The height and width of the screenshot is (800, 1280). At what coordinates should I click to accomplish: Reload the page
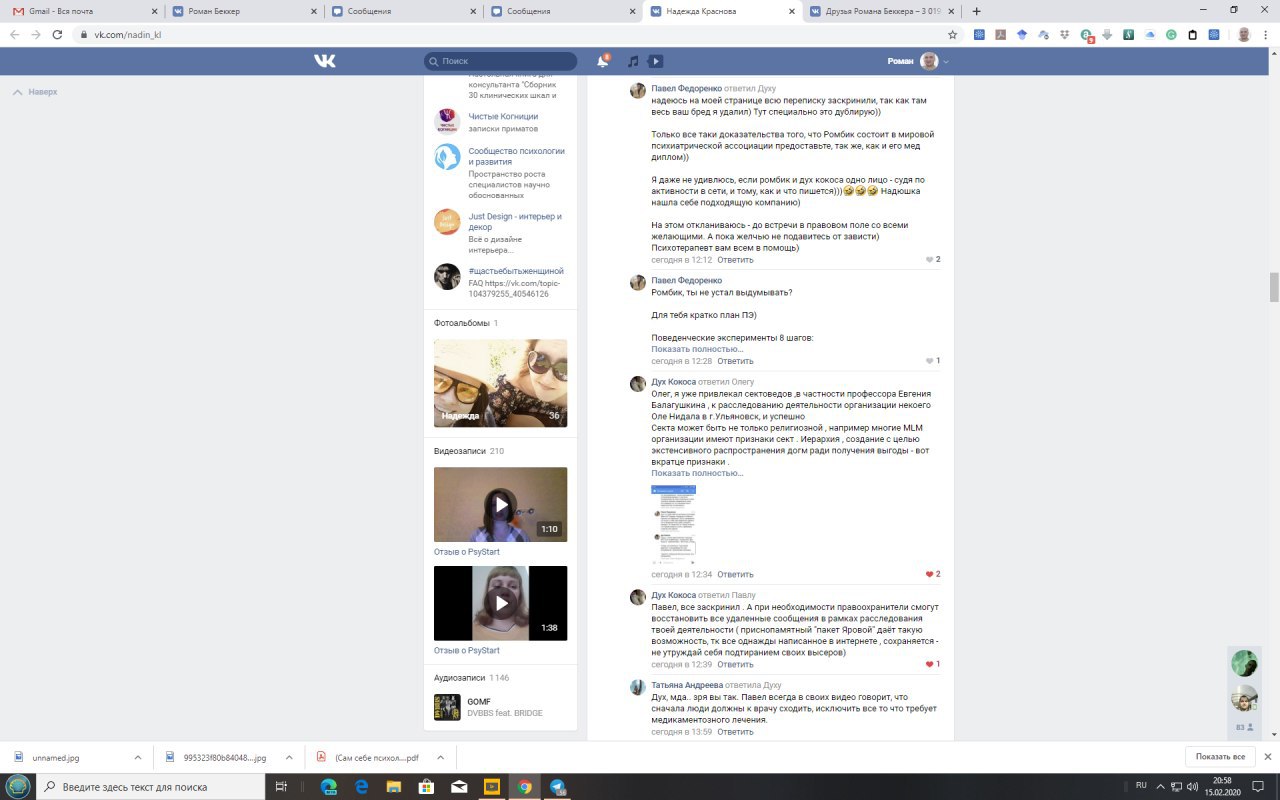click(x=59, y=34)
